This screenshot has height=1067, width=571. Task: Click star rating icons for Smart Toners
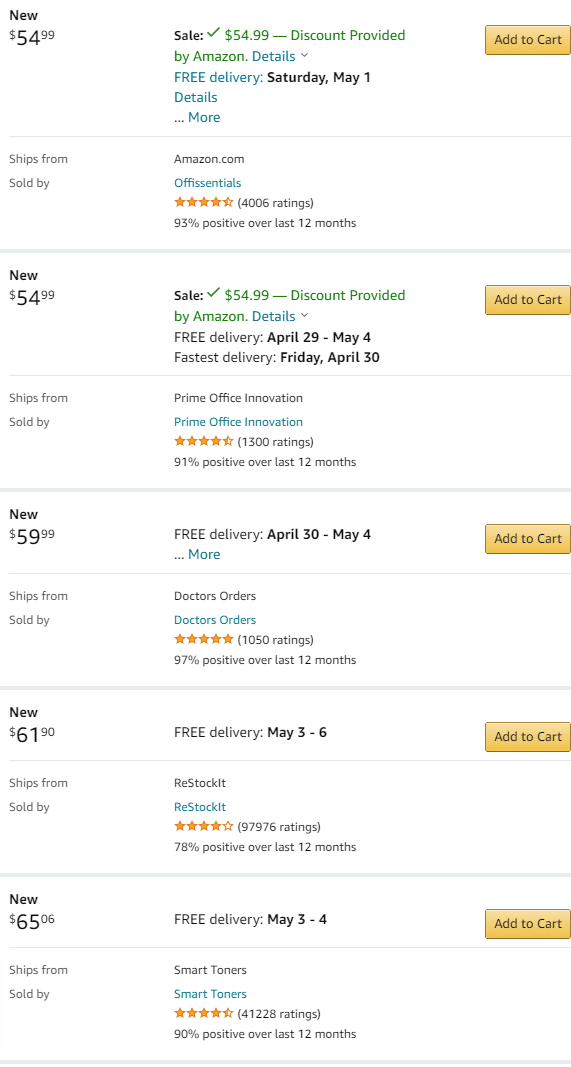[x=204, y=1013]
